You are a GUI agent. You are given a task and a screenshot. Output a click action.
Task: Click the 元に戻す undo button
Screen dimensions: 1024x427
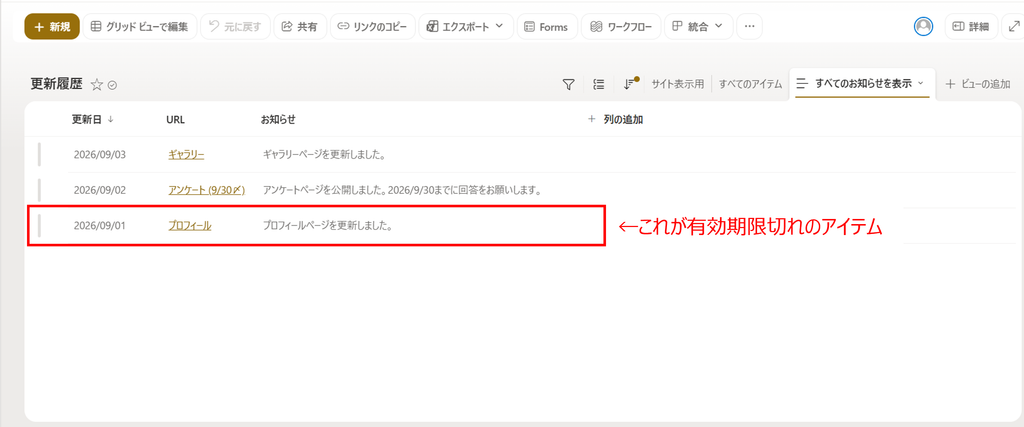pyautogui.click(x=235, y=27)
